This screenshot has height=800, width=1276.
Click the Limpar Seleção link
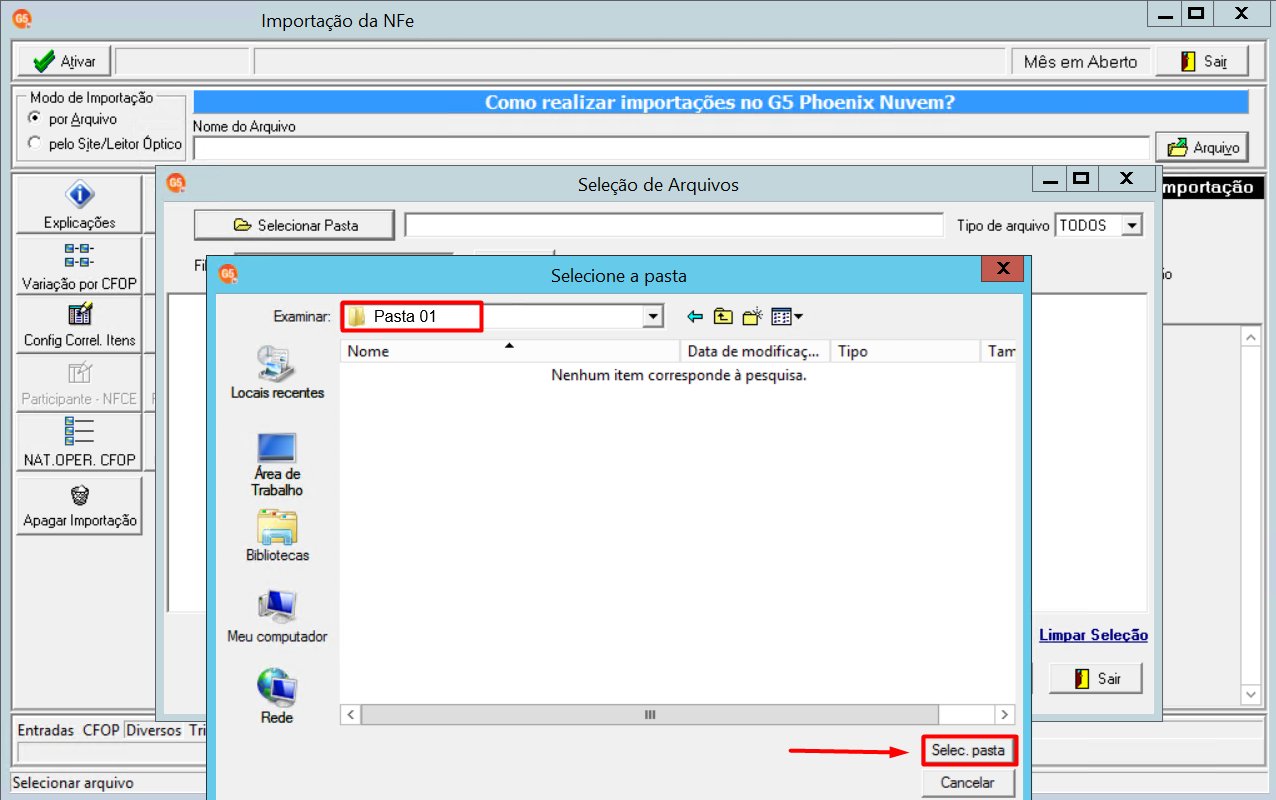coord(1093,635)
